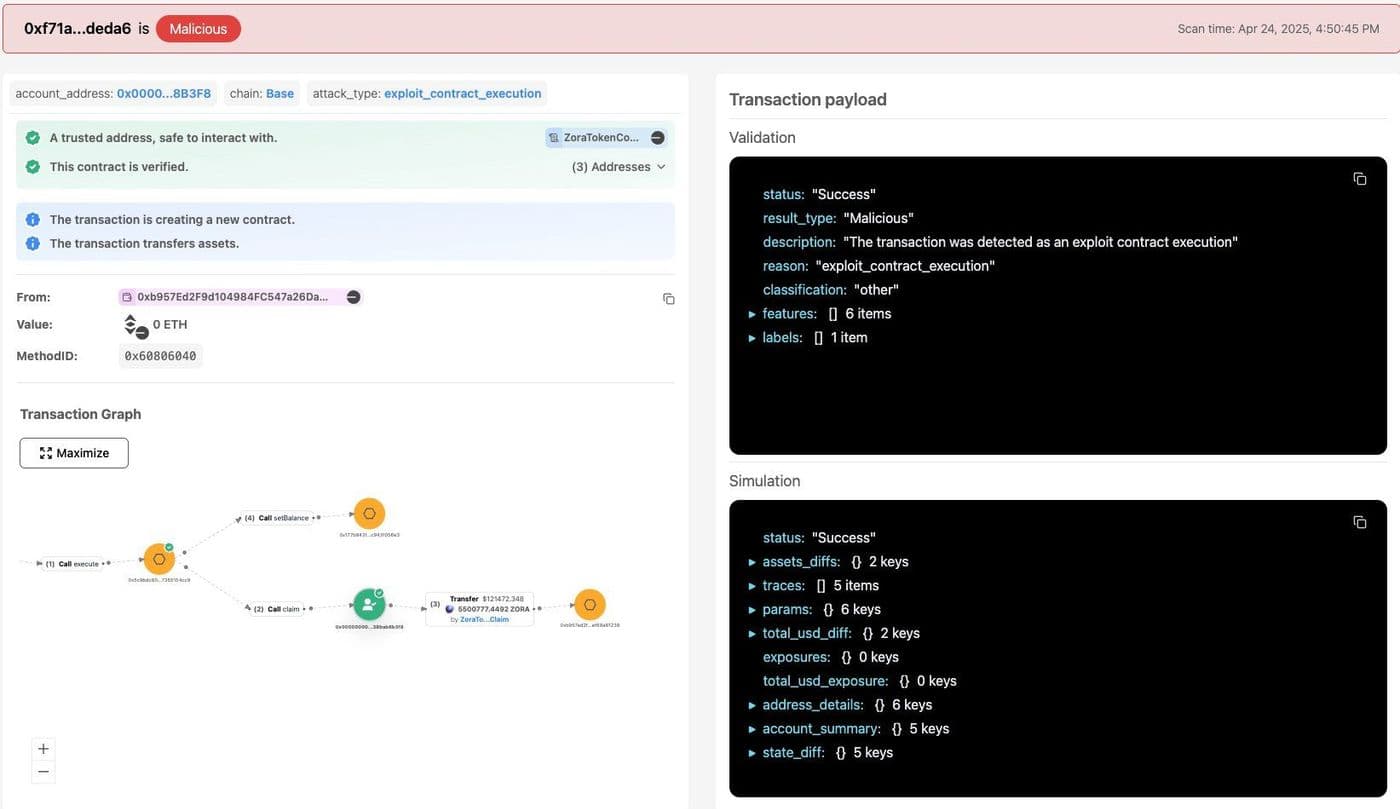Open account address 0x0000...8B3F8 link
The height and width of the screenshot is (809, 1400).
(x=164, y=94)
